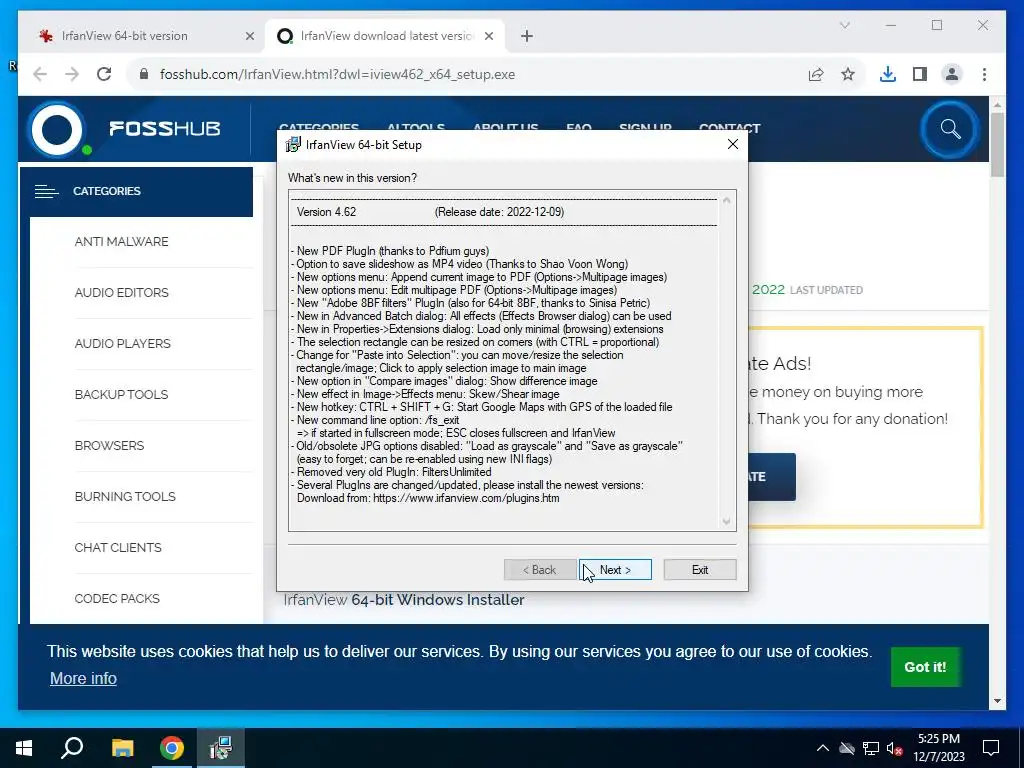Click the FossHub logo
This screenshot has height=768, width=1024.
(x=125, y=129)
